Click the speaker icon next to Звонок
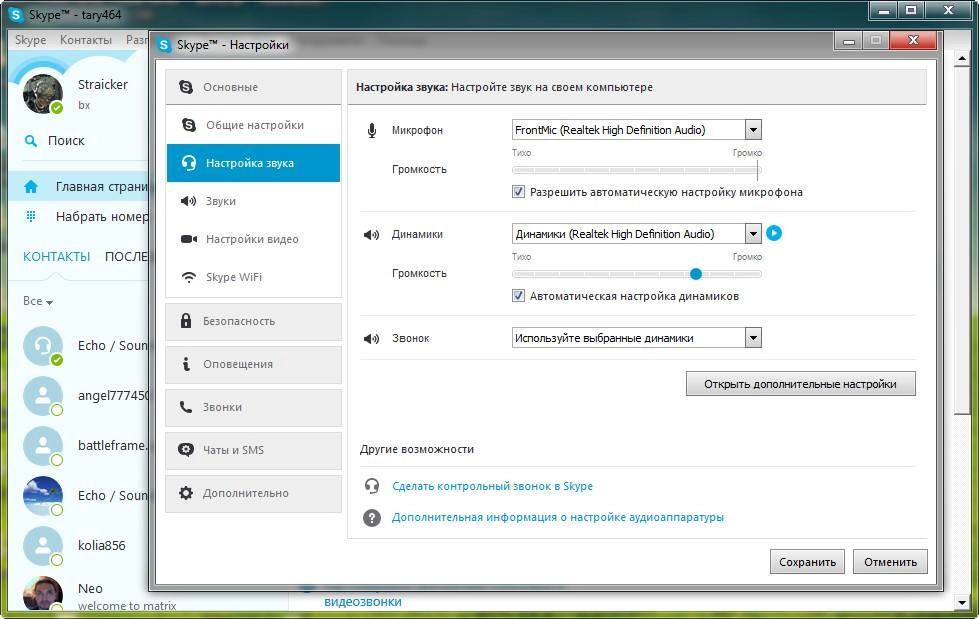The image size is (979, 619). 371,339
